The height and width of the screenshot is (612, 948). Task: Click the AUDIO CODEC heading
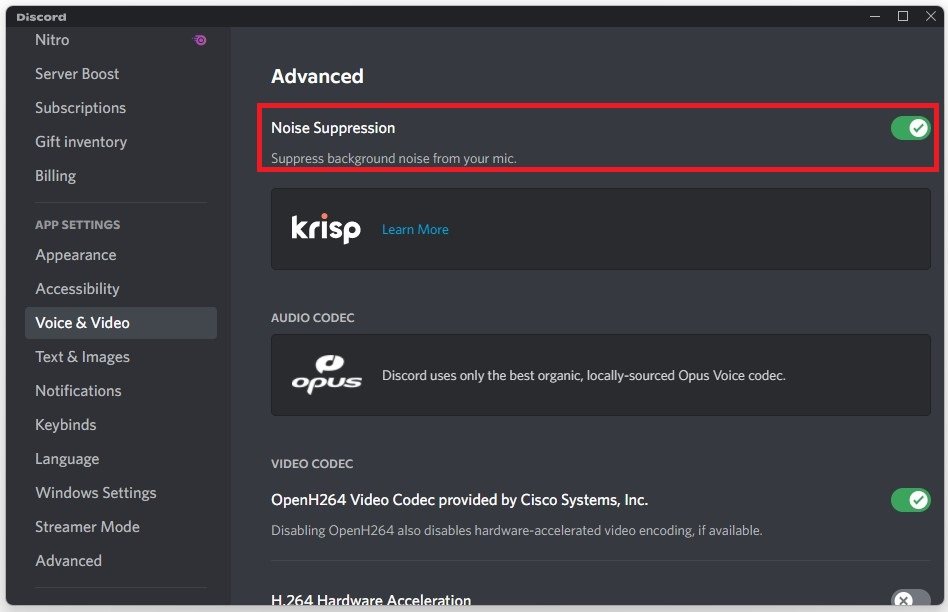pos(313,317)
